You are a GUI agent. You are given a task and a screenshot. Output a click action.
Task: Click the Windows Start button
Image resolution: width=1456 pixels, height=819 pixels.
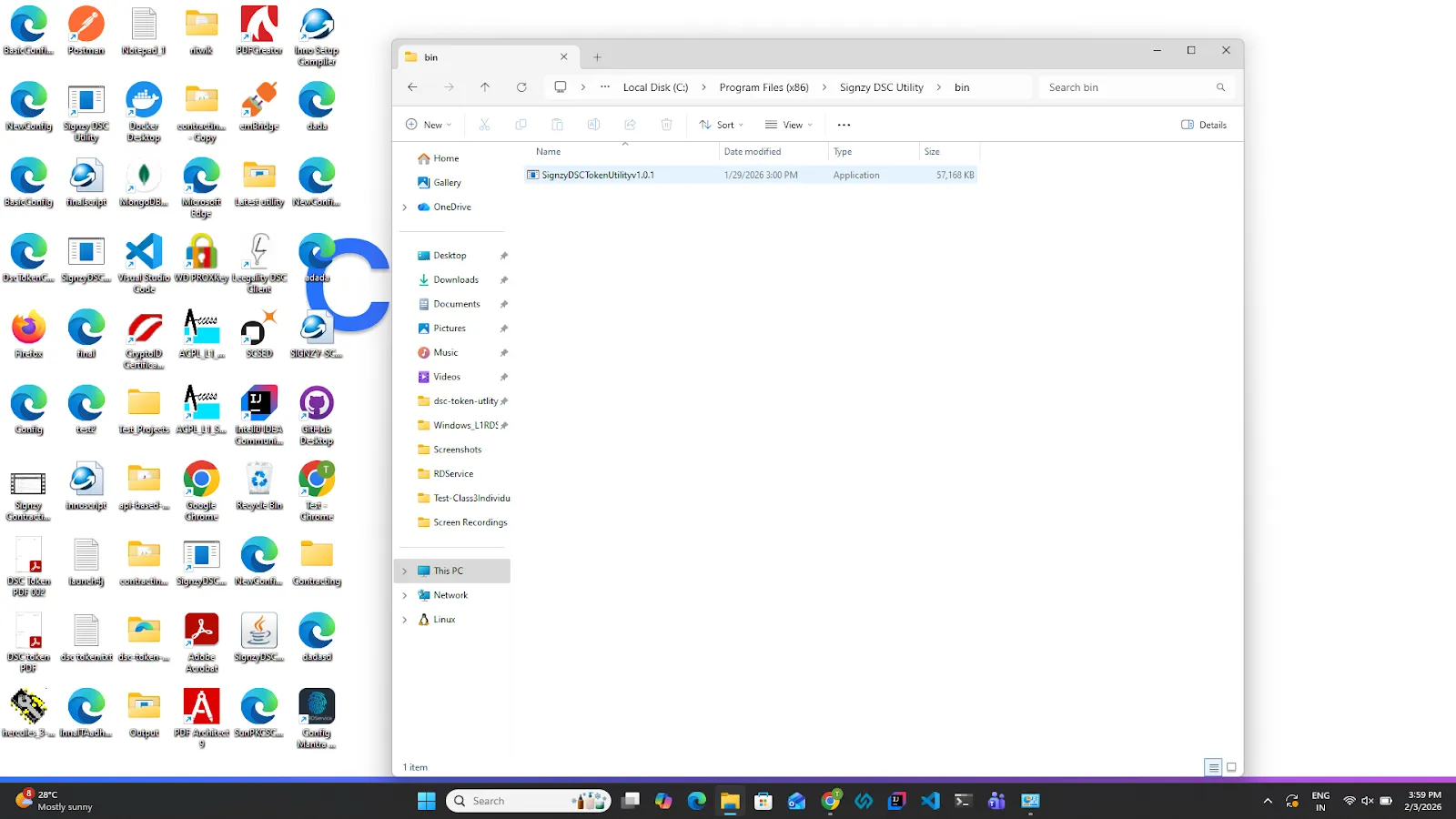[426, 801]
